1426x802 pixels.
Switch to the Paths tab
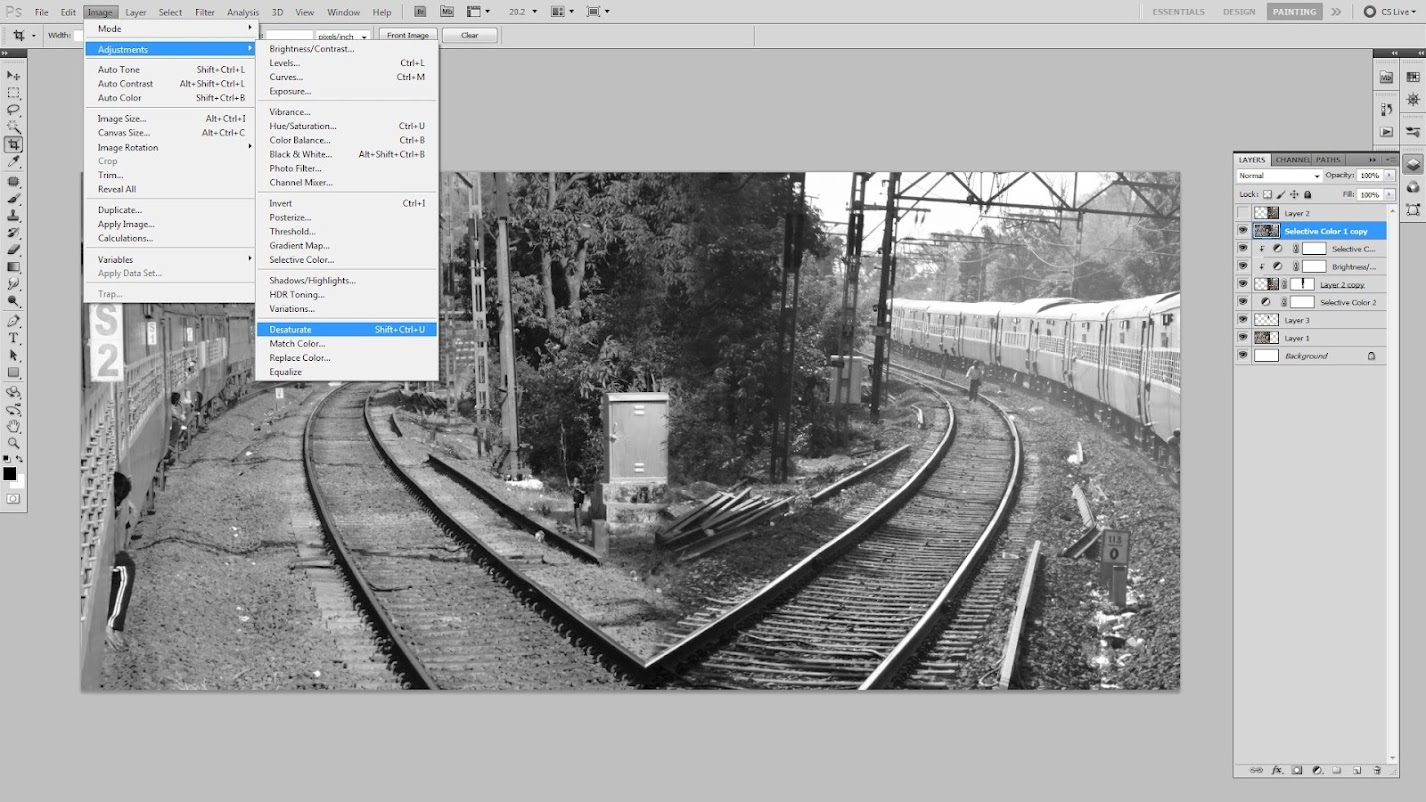click(1327, 160)
